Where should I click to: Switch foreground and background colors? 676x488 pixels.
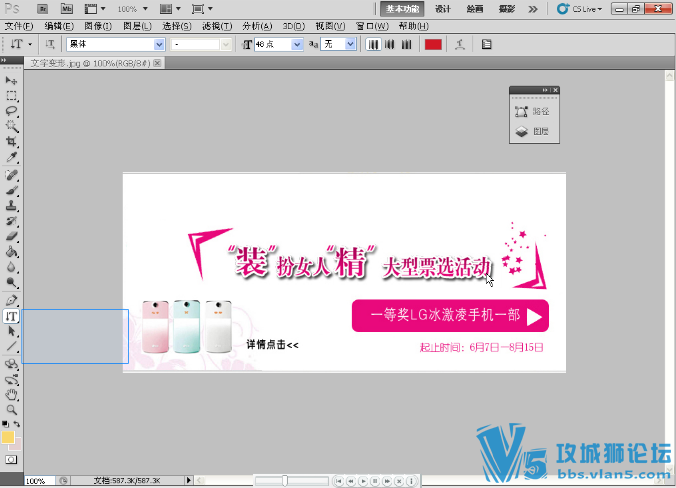click(16, 424)
